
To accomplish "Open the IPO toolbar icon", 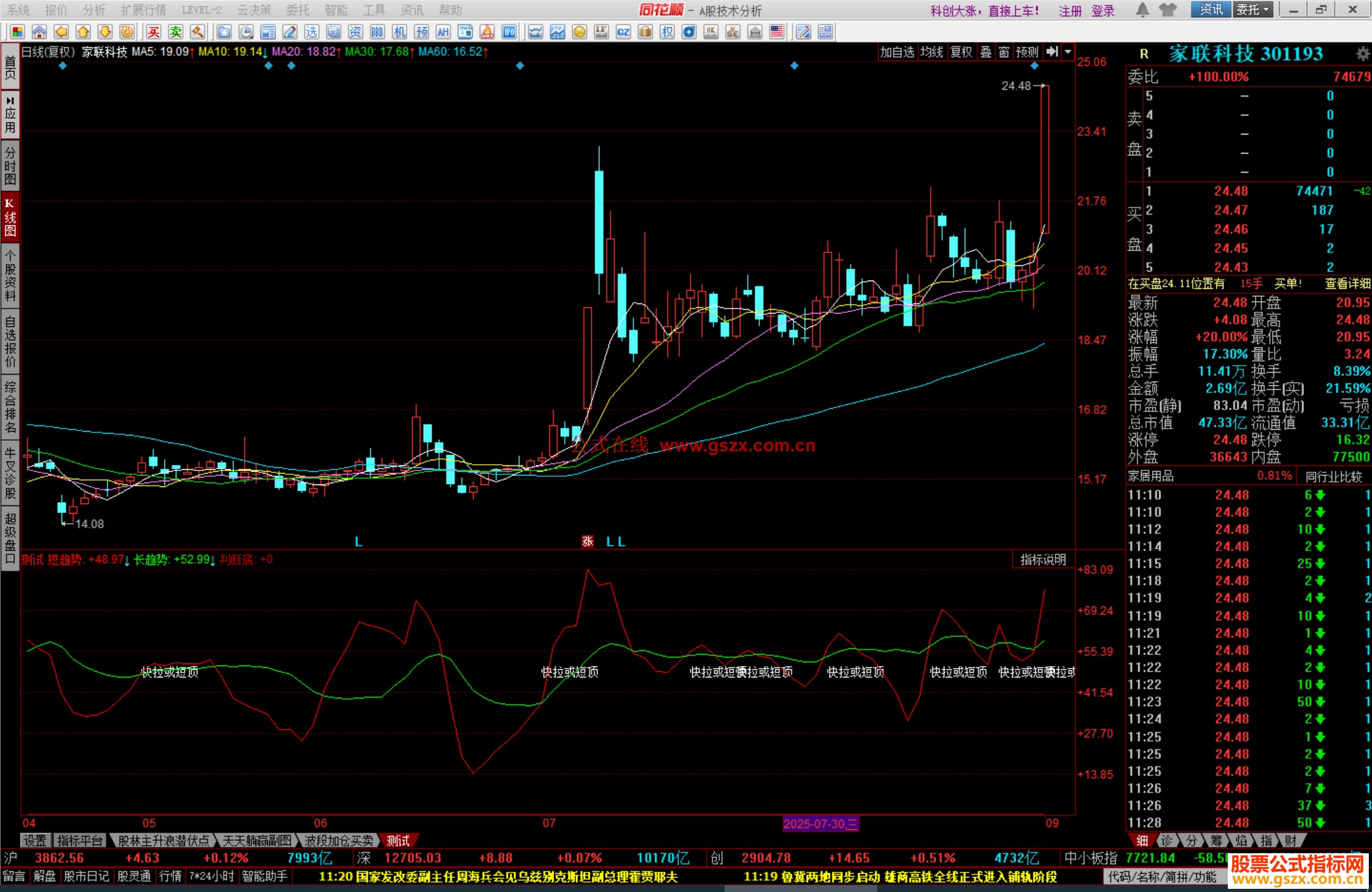I will tap(509, 32).
